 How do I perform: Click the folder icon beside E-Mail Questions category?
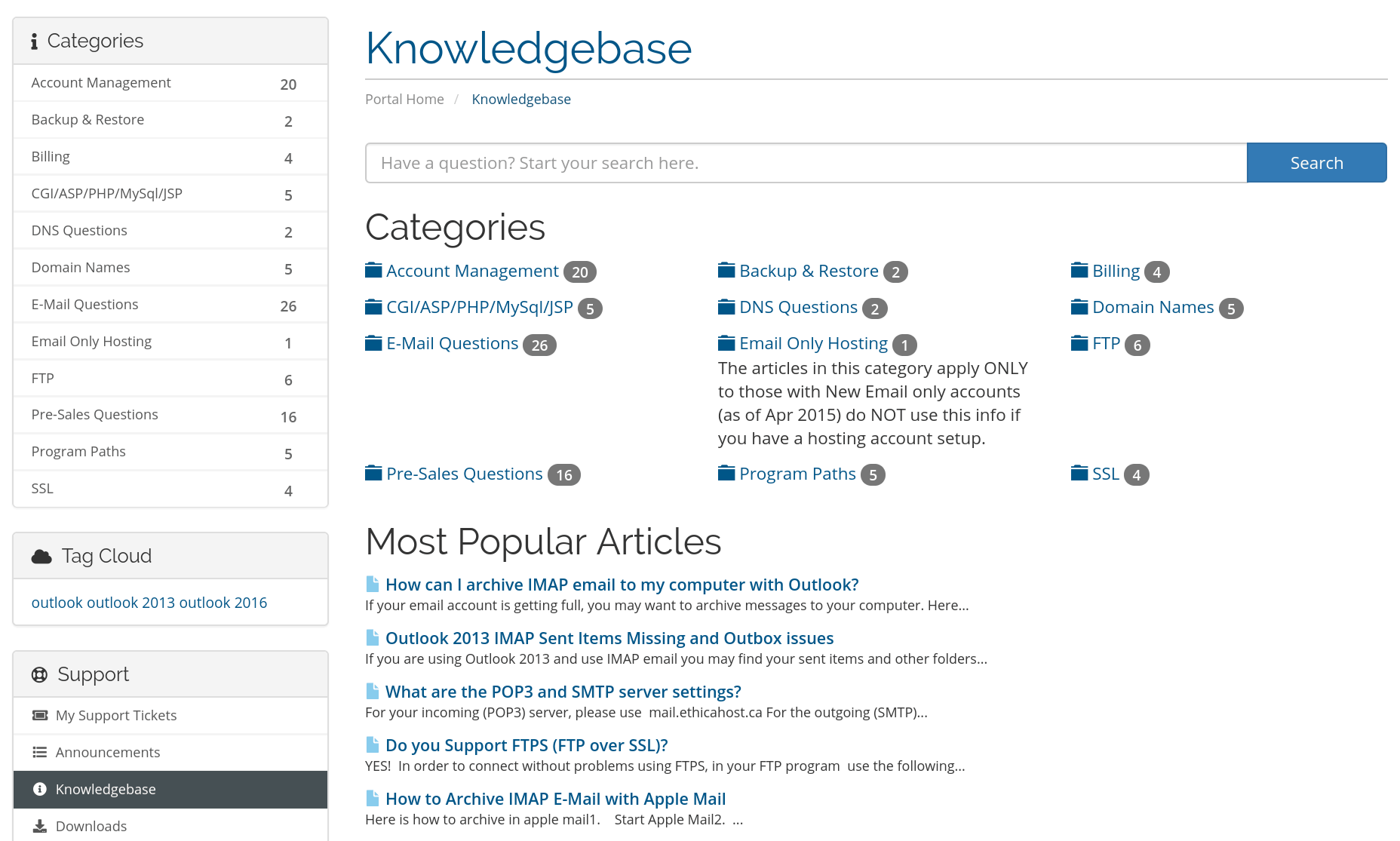(x=373, y=342)
